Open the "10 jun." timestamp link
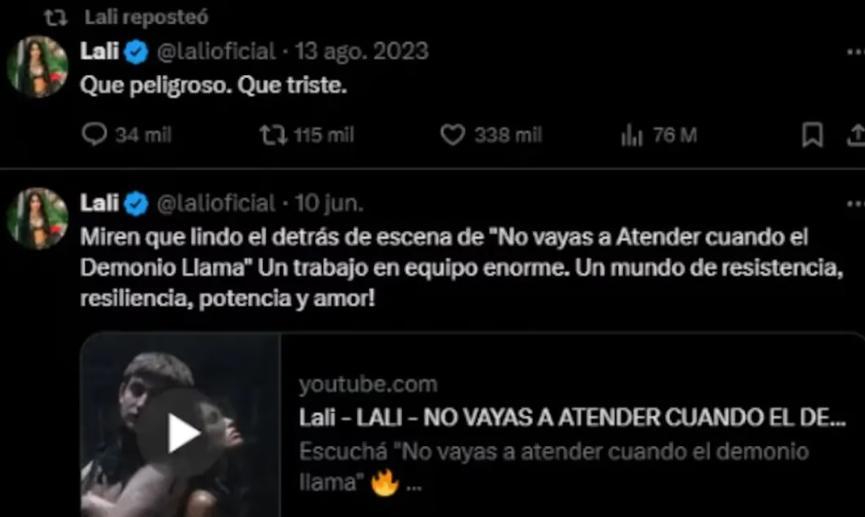Image resolution: width=865 pixels, height=517 pixels. [x=329, y=204]
